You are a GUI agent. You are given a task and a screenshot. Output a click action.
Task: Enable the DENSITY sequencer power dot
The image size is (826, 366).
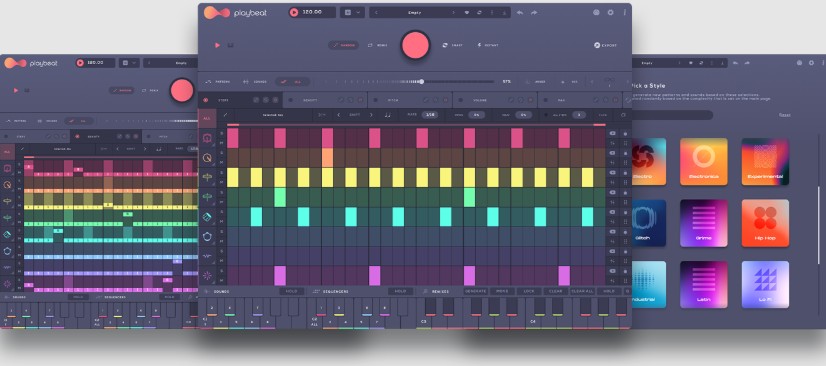point(290,100)
